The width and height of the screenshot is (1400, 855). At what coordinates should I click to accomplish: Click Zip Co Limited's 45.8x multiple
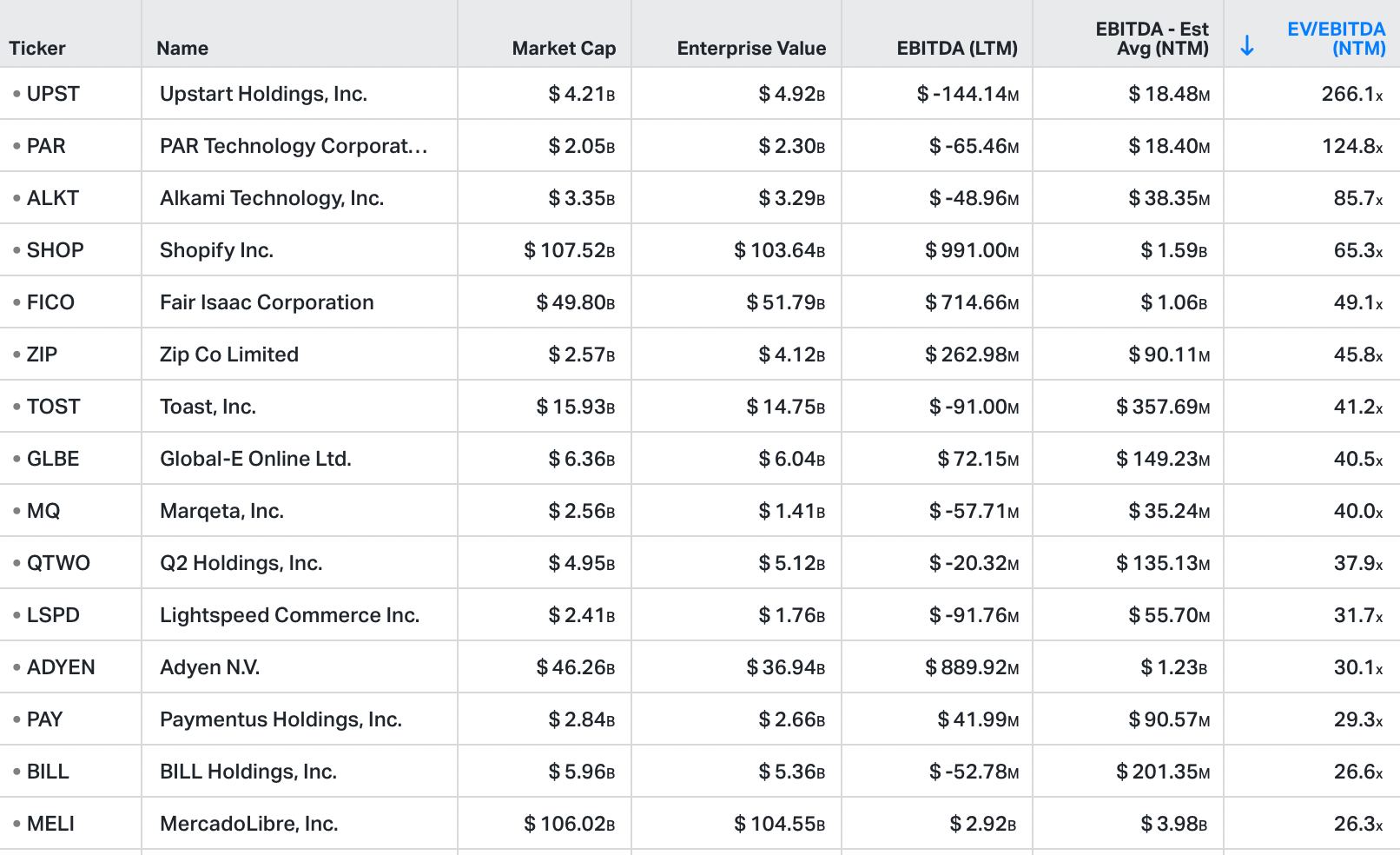pos(1358,355)
